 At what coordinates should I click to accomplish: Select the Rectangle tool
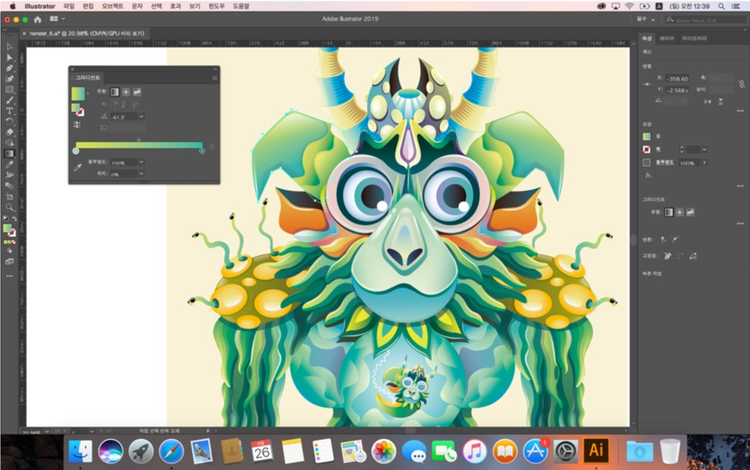[x=10, y=89]
